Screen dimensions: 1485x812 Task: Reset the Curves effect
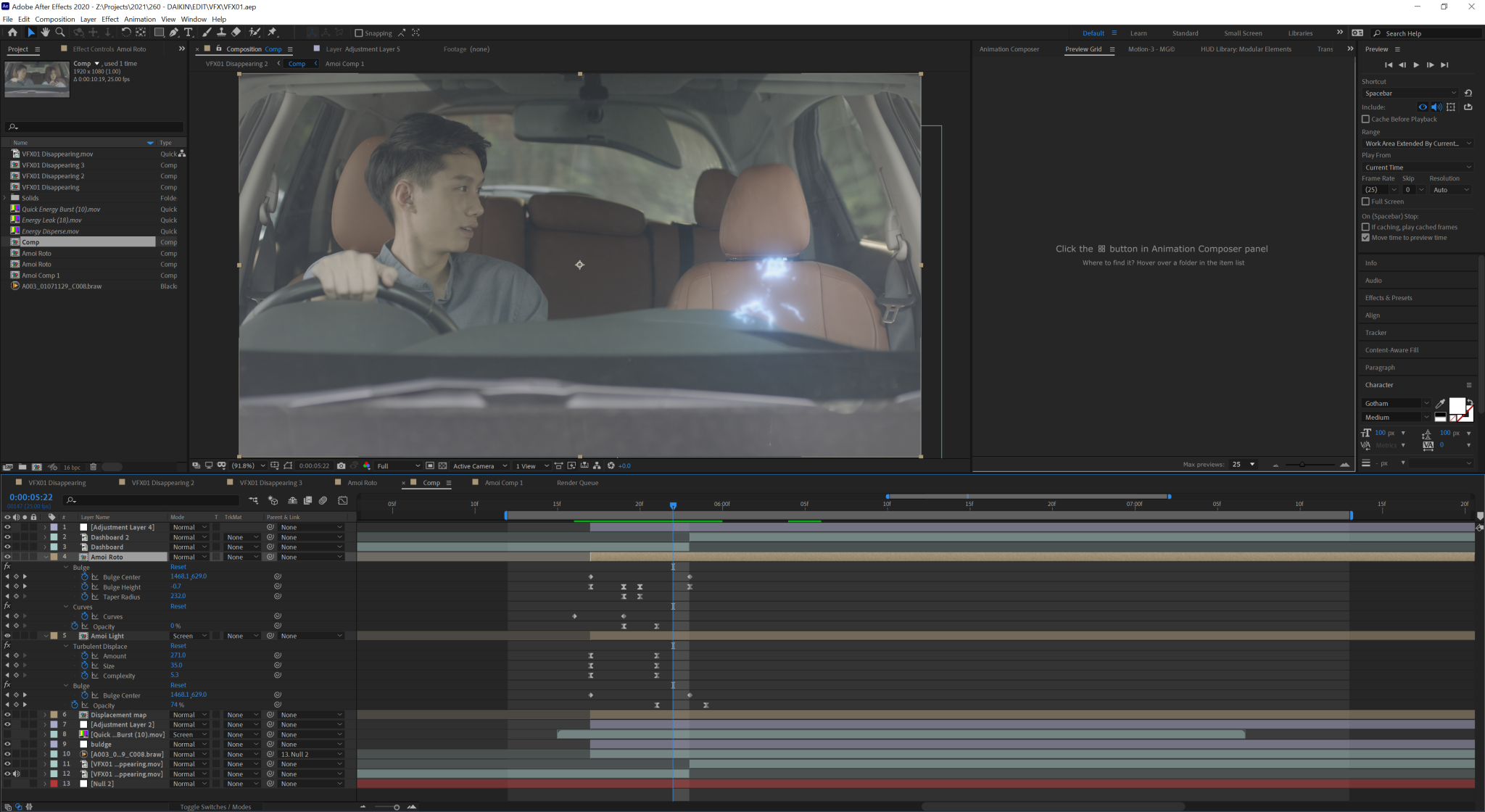(x=178, y=606)
